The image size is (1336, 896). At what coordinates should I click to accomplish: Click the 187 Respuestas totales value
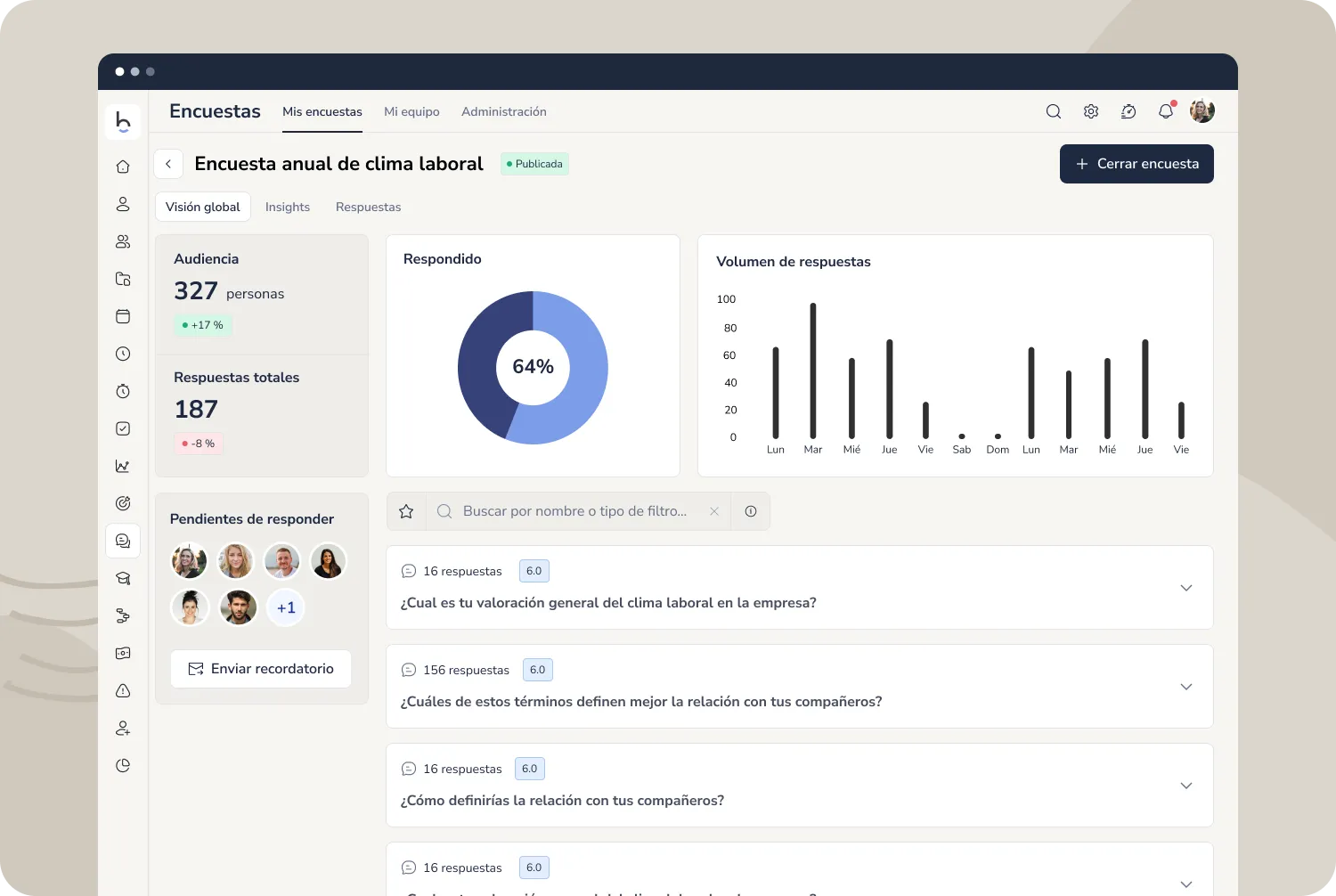coord(196,410)
